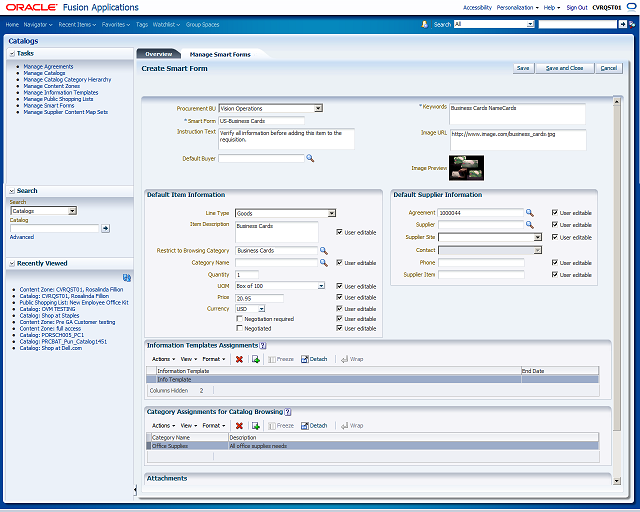Screen dimensions: 640x512
Task: Check the Negotiation required checkbox
Action: 240,318
